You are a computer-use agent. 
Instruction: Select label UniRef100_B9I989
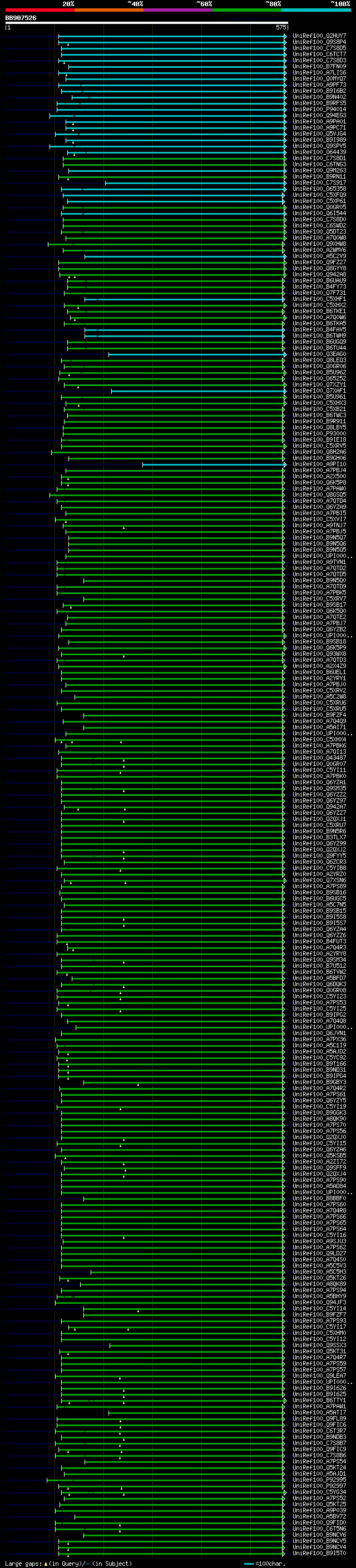coord(319,140)
